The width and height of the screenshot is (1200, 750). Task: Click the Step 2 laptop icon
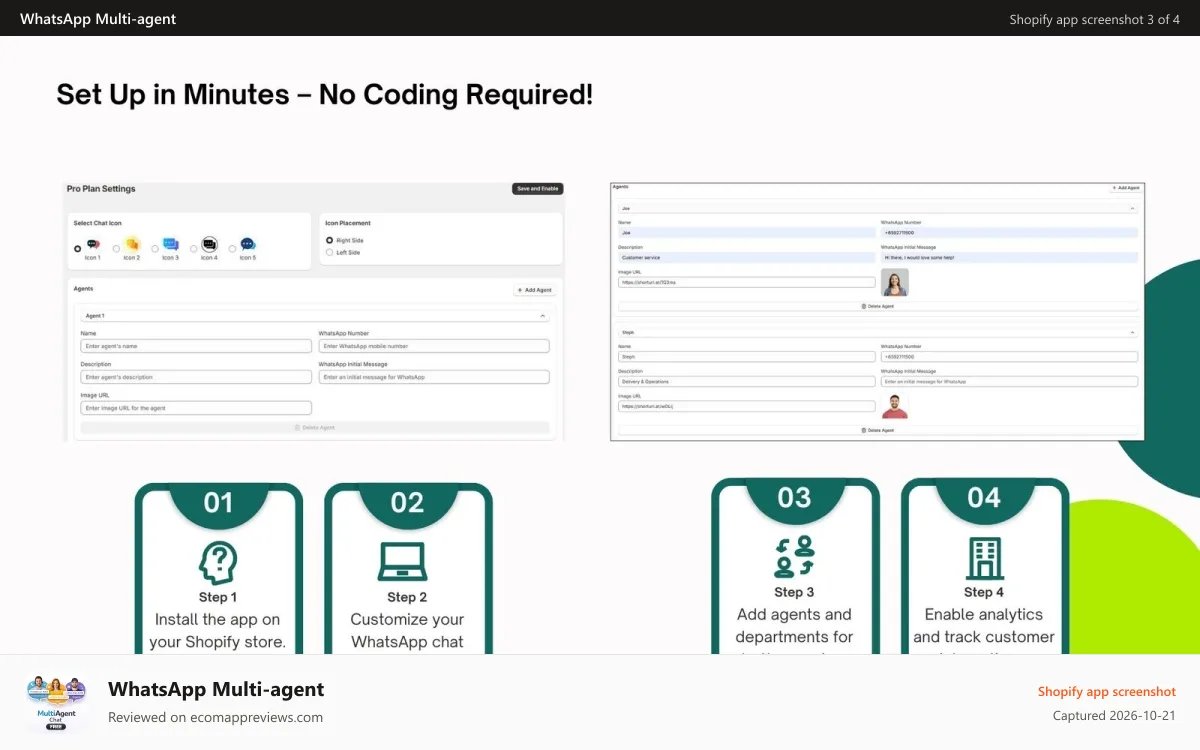pyautogui.click(x=403, y=562)
